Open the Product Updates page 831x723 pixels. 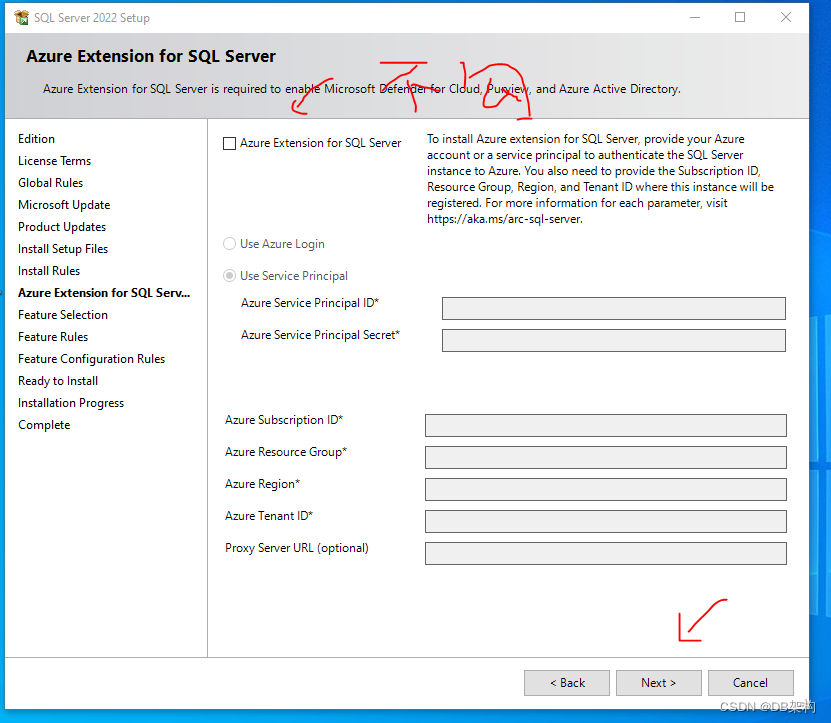coord(61,226)
